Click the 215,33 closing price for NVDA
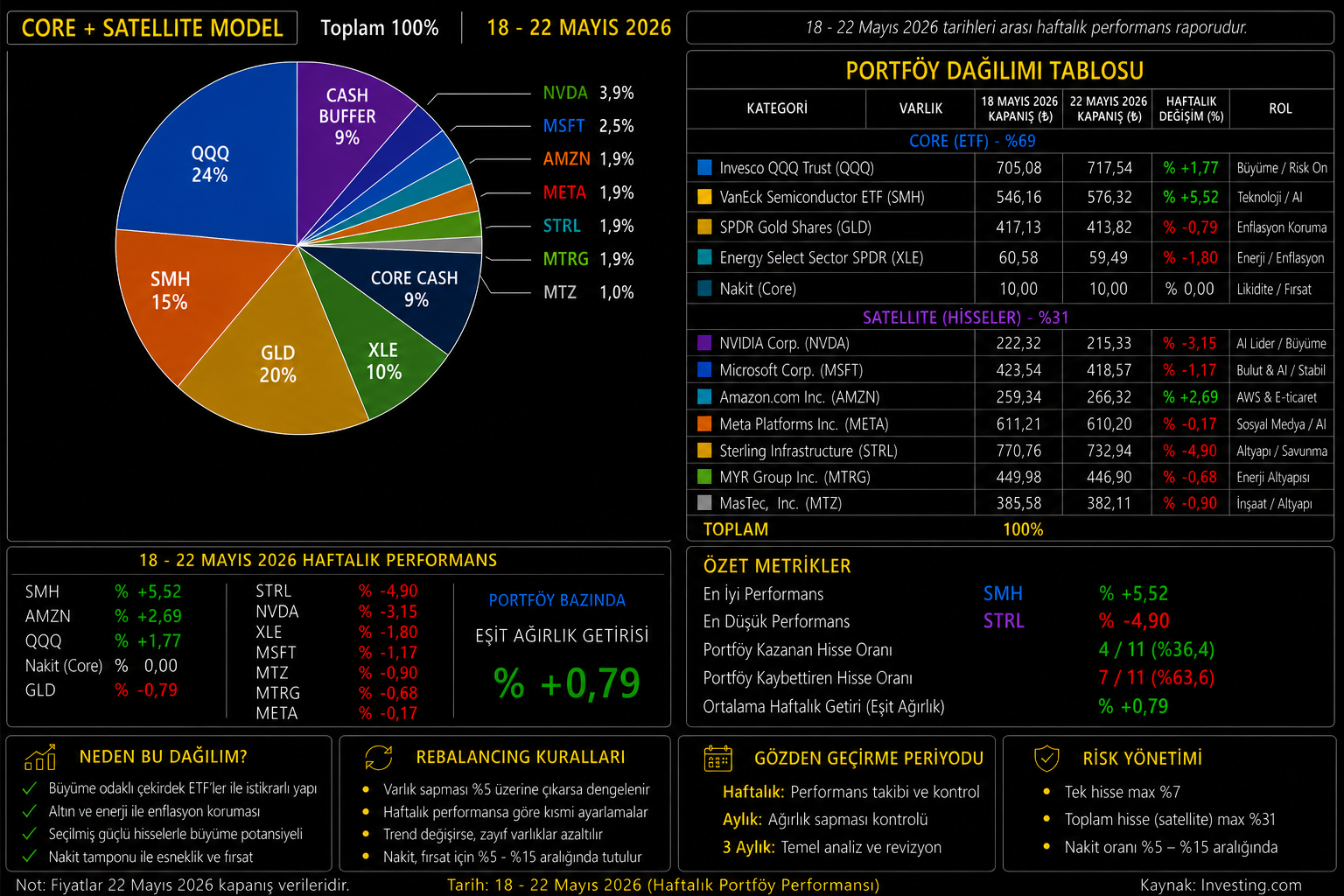Screen dimensions: 1344x896 1109,343
